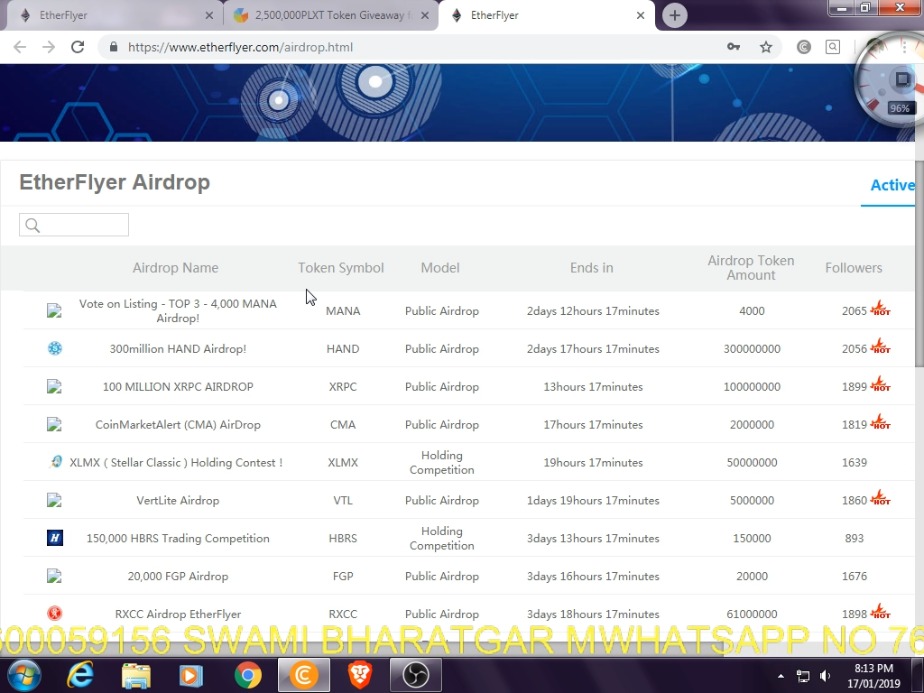Click the HOT badge on VTL row

(x=880, y=498)
